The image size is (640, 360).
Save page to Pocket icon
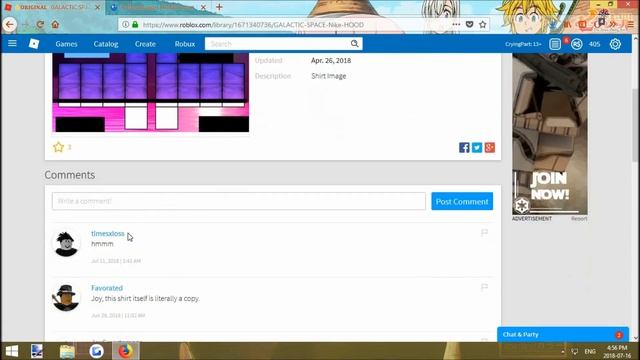click(x=469, y=24)
